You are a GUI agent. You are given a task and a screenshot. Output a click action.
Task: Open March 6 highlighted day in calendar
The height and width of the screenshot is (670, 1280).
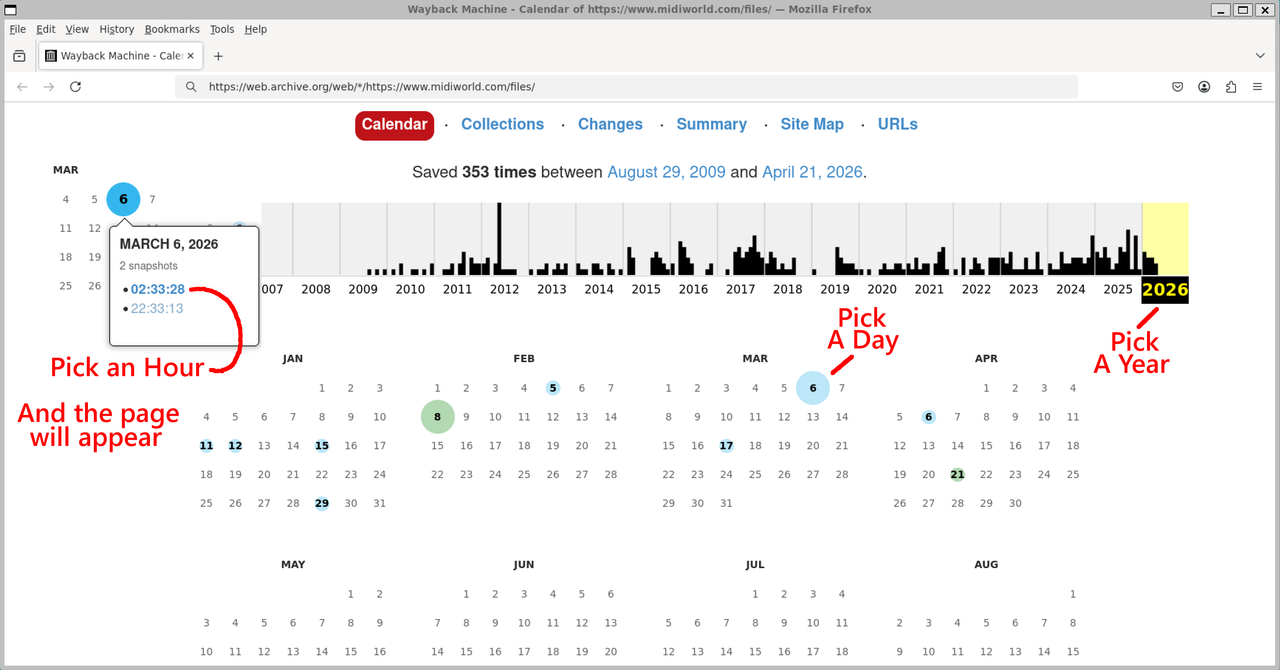813,388
